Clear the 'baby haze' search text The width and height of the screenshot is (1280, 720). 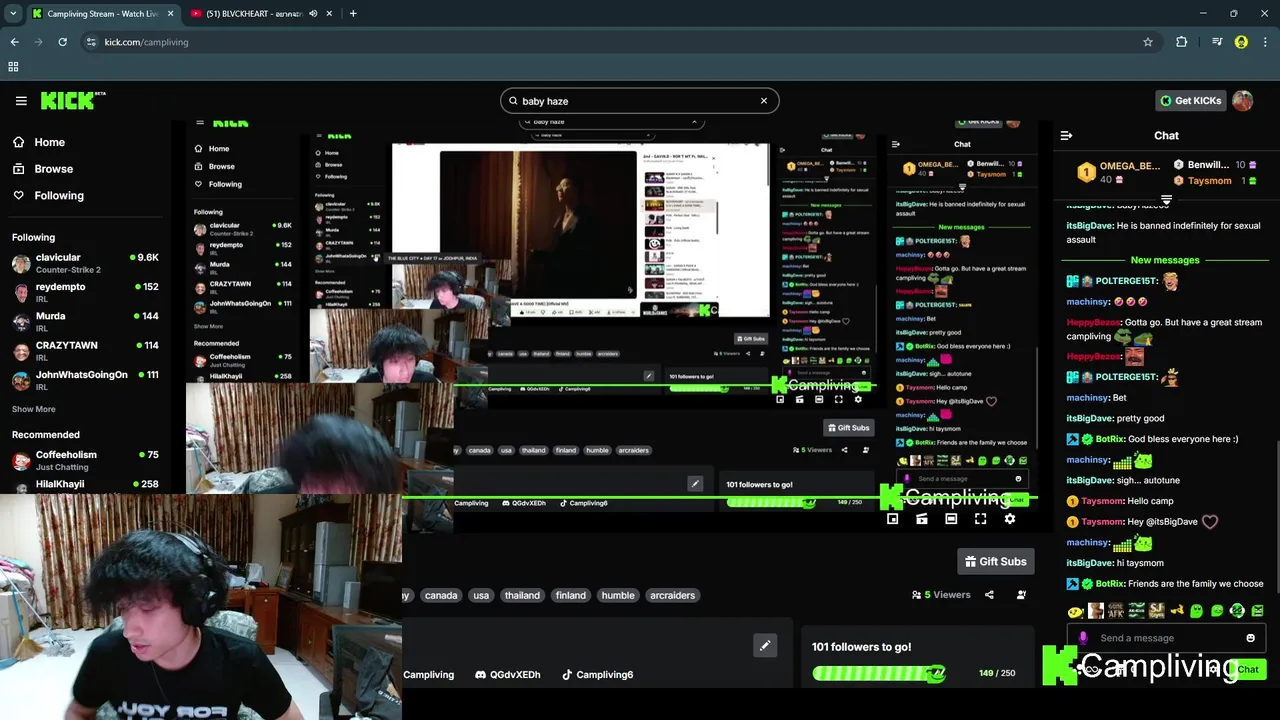coord(764,101)
